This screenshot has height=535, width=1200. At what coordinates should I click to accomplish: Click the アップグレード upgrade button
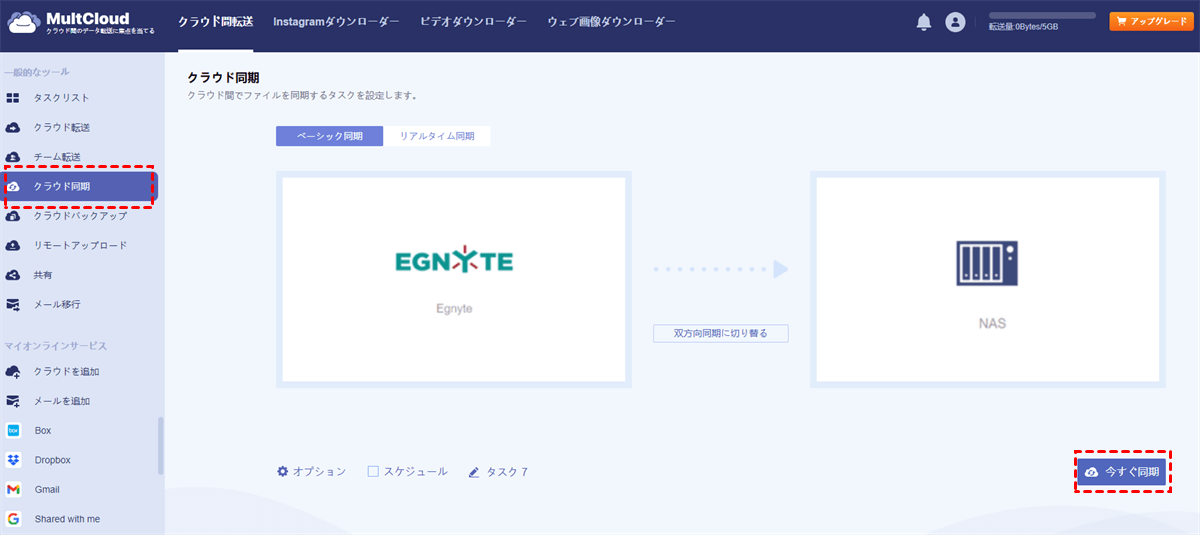tap(1151, 21)
